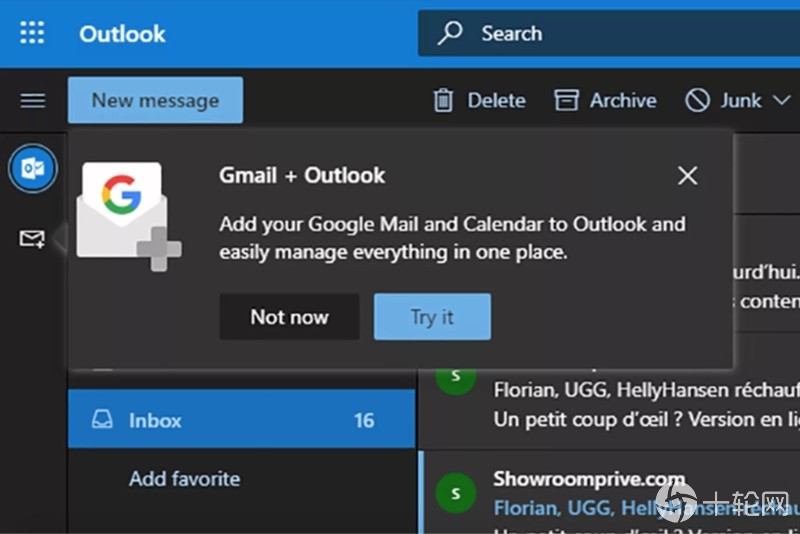
Task: Open the Inbox folder
Action: coord(242,419)
